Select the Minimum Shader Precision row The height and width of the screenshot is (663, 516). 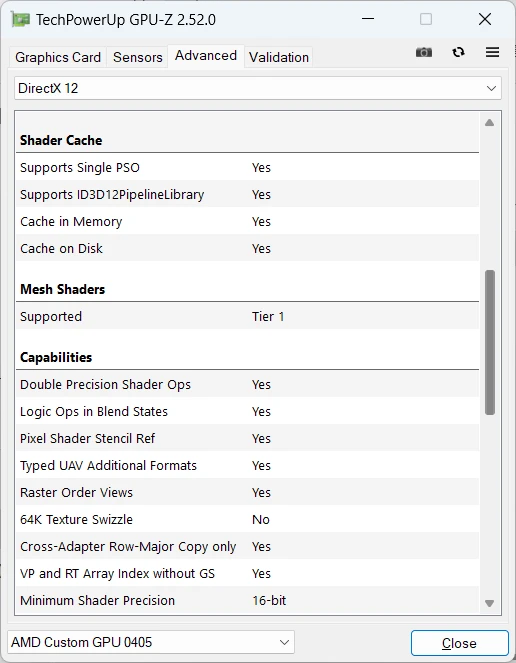pyautogui.click(x=247, y=600)
